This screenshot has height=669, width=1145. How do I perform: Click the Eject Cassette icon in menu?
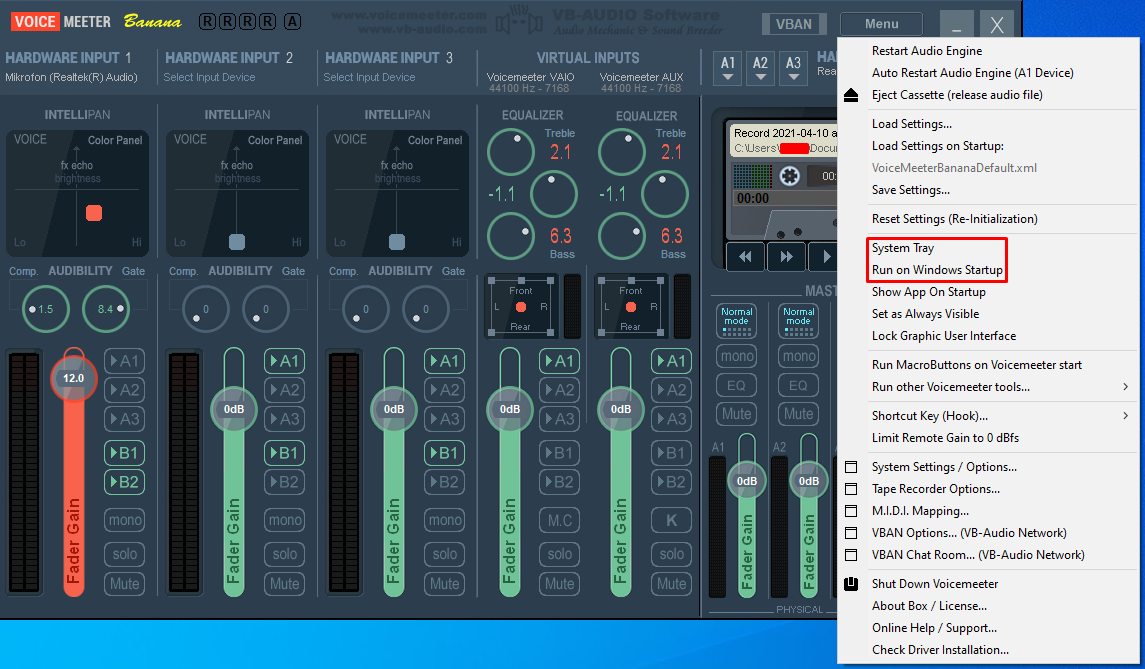pyautogui.click(x=851, y=95)
